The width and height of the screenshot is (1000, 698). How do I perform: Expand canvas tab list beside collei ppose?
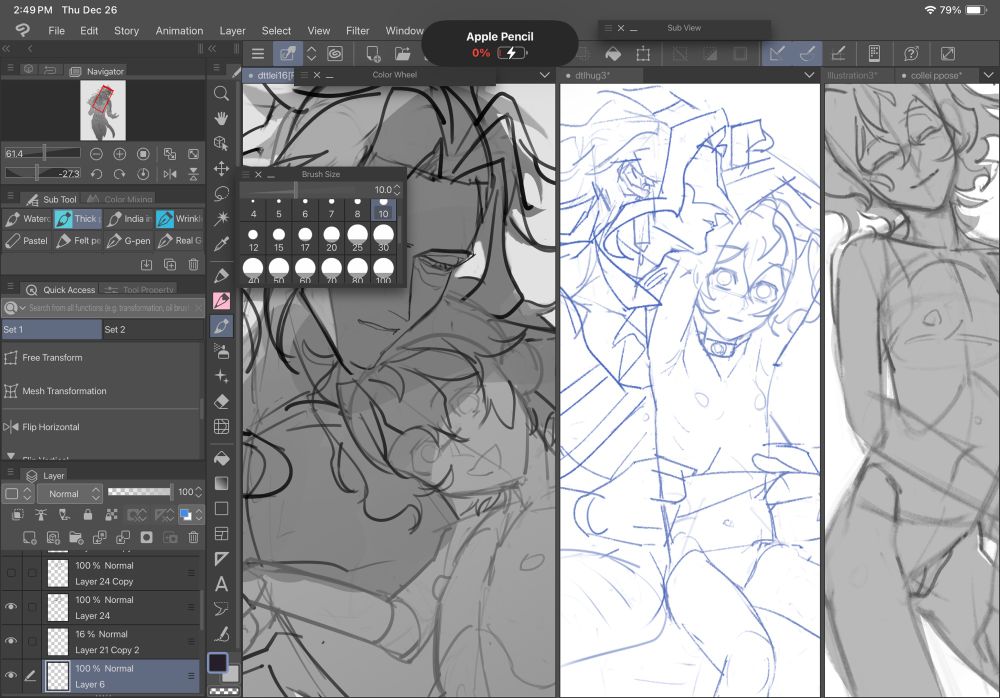(x=989, y=75)
